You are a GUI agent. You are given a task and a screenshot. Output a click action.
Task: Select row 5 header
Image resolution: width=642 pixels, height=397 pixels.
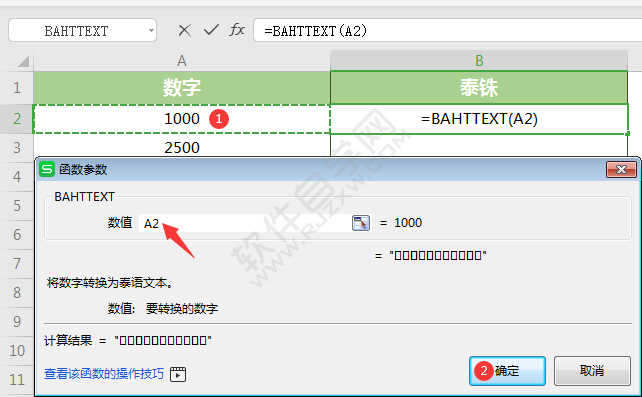pos(17,205)
